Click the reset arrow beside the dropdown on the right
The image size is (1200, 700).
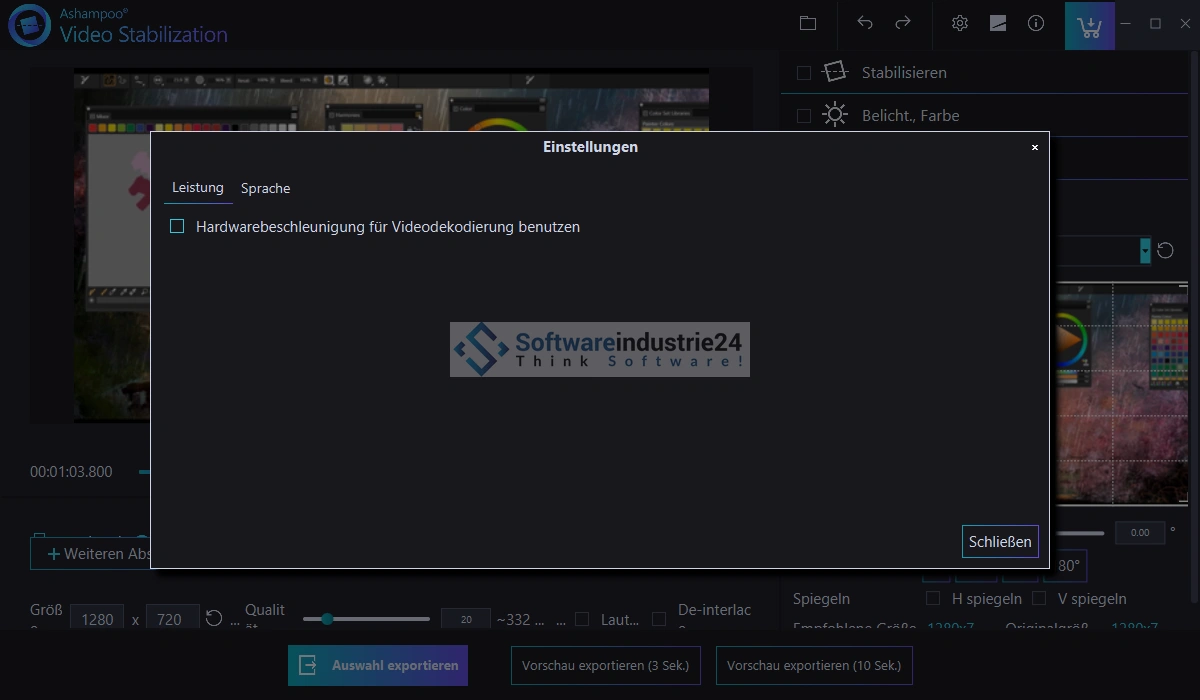(1165, 250)
